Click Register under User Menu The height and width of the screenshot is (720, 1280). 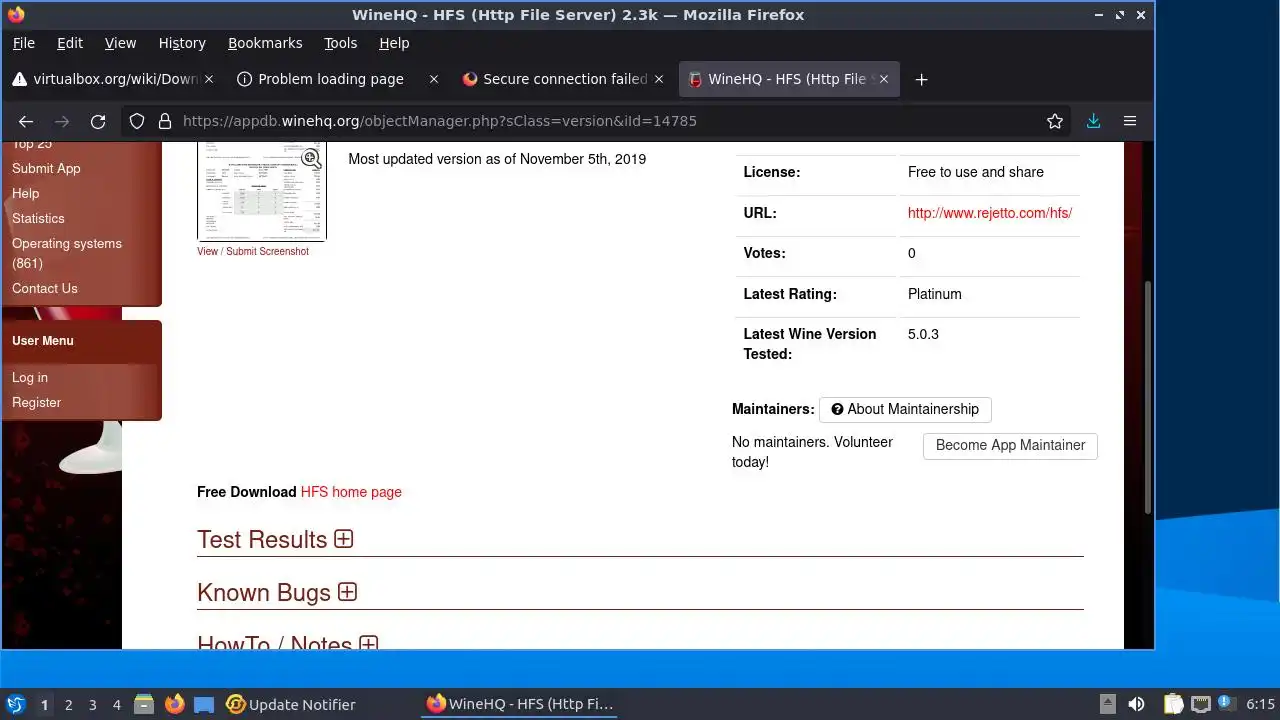(x=36, y=402)
